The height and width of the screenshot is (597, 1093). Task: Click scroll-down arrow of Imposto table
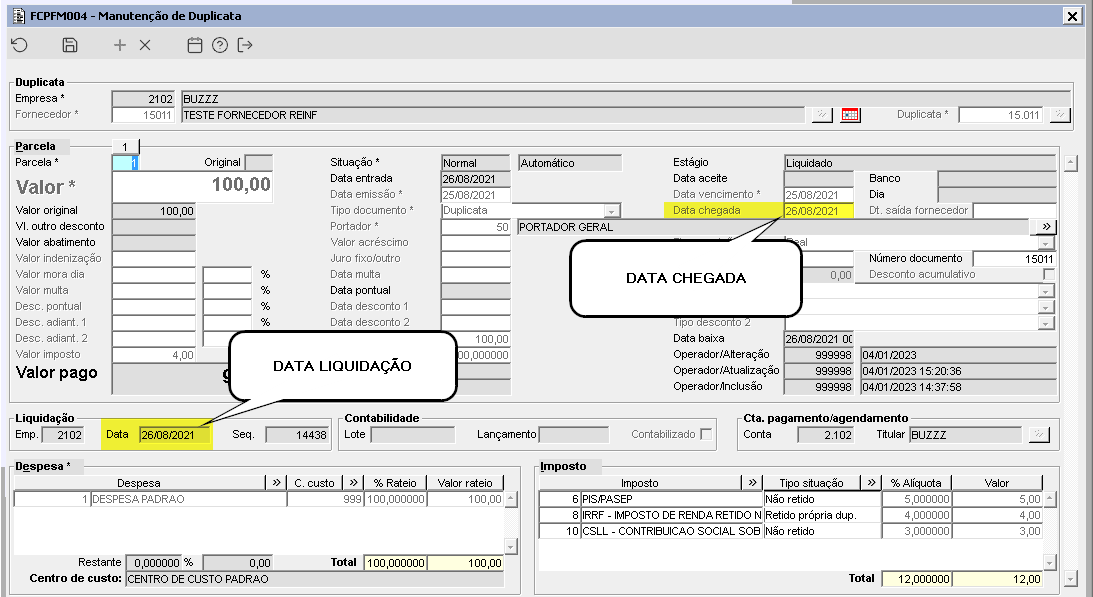point(1050,562)
